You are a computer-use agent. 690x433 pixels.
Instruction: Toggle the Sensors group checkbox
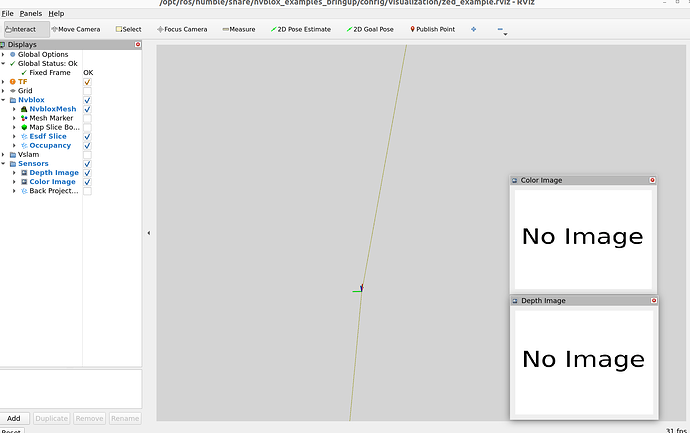tap(87, 164)
